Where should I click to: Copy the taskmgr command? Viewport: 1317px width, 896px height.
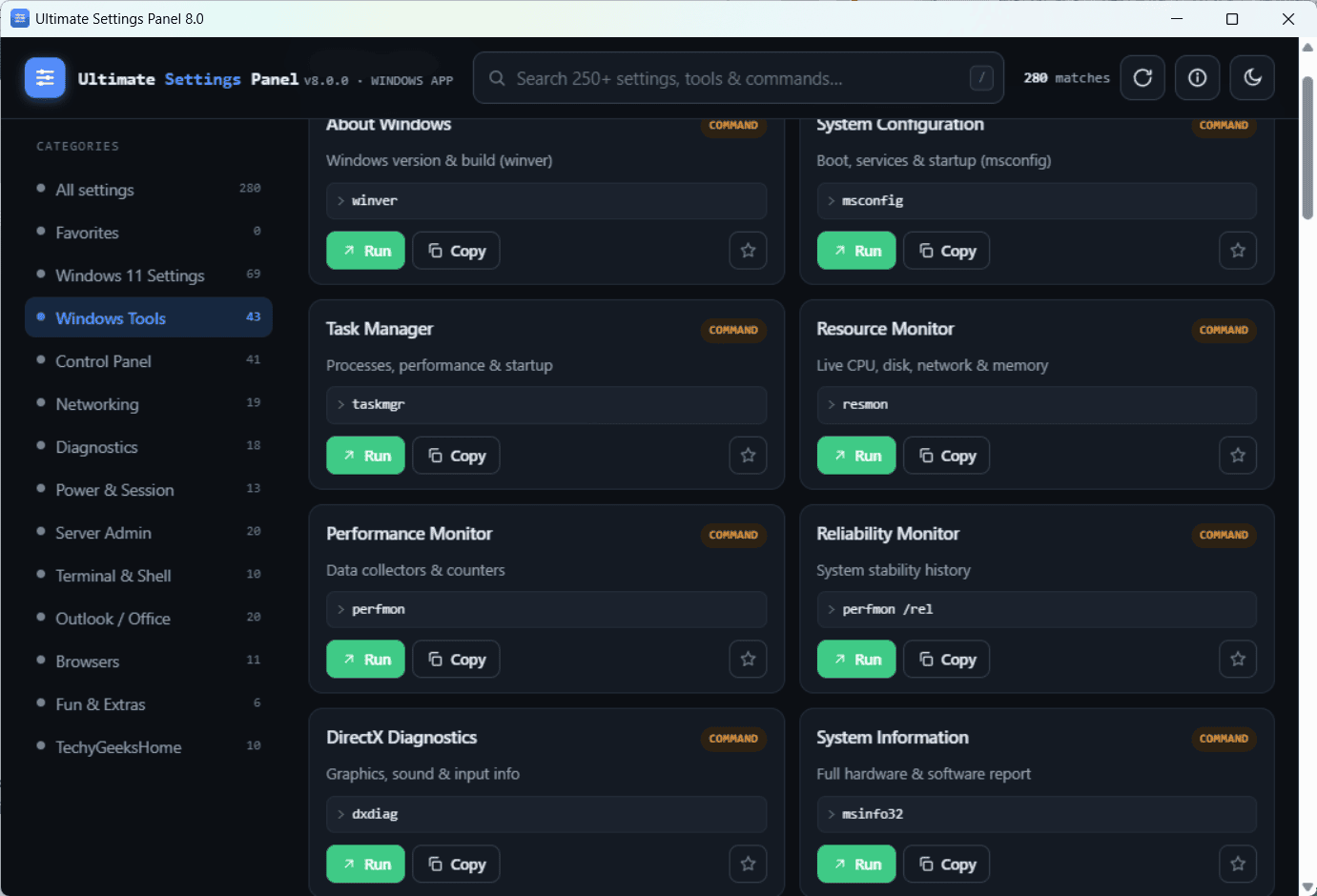point(457,456)
